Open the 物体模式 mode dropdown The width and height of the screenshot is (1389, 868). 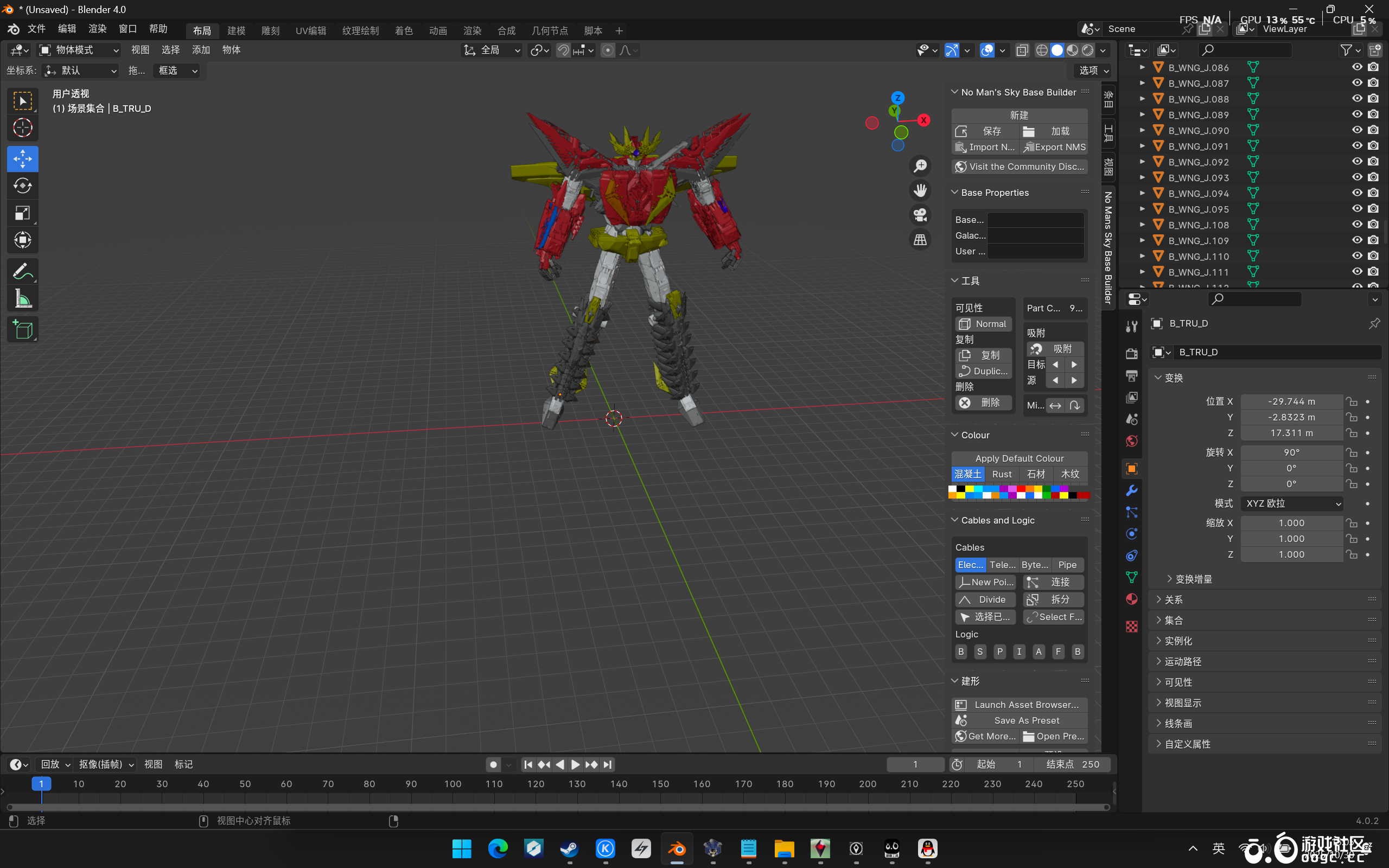(x=79, y=50)
